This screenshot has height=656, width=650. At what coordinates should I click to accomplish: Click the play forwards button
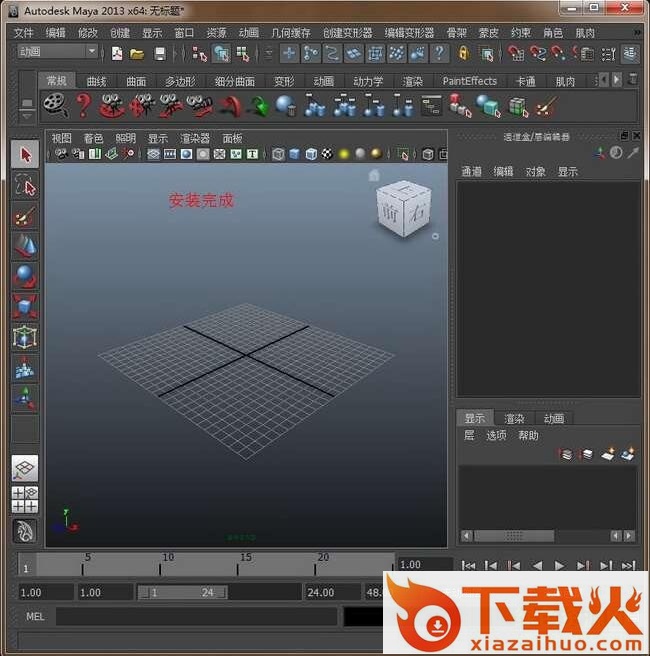click(x=559, y=566)
